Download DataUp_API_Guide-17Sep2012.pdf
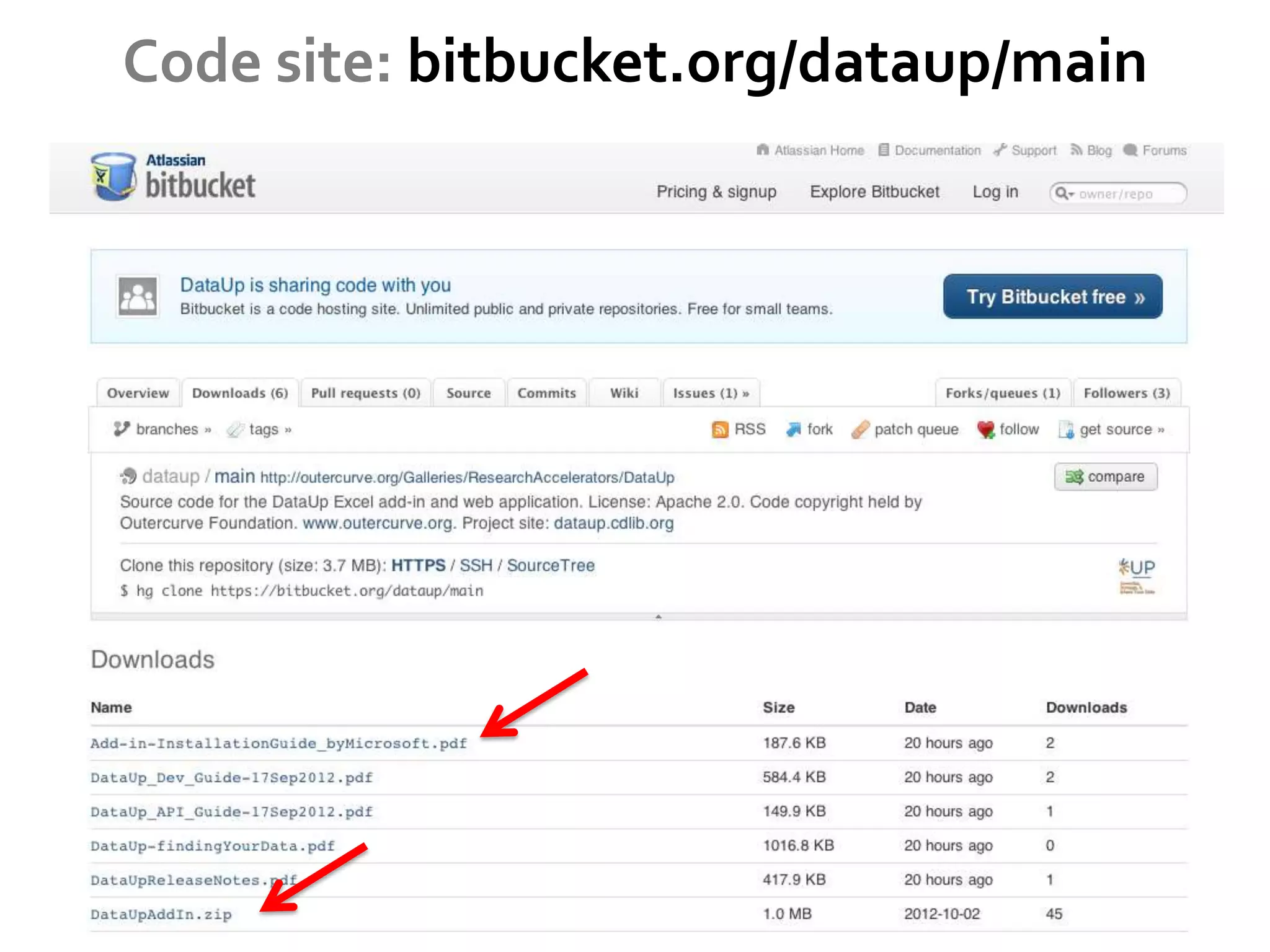Screen dimensions: 1270x952 [x=231, y=811]
